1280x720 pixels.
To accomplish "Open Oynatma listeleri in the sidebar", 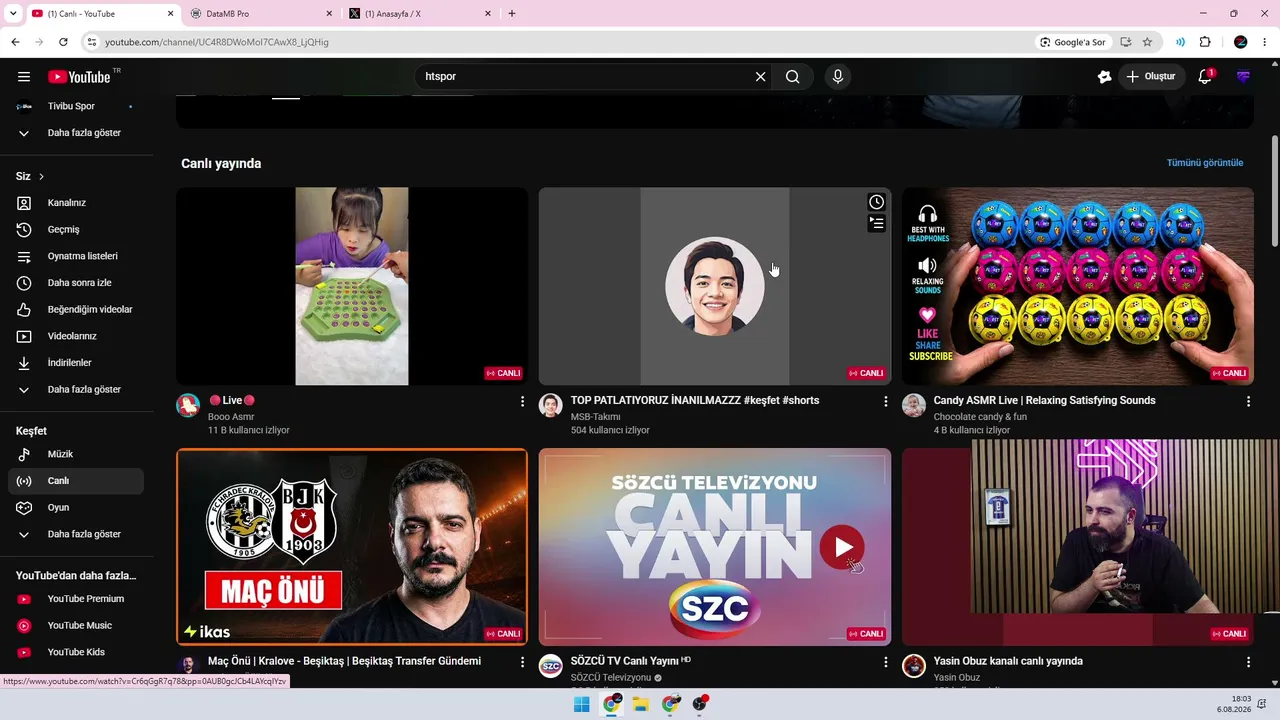I will point(76,257).
